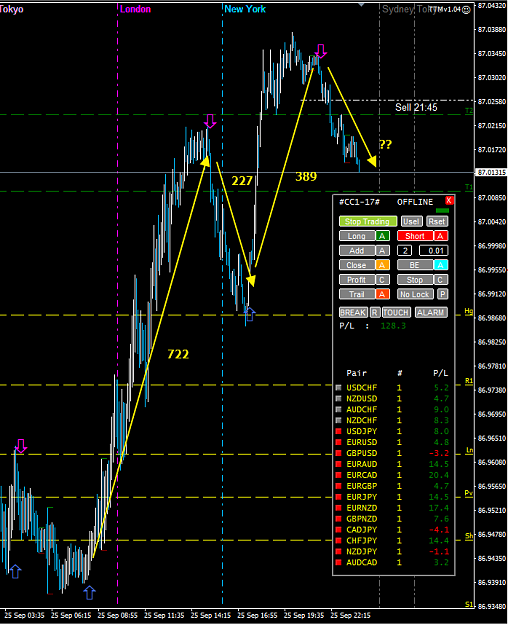Click the EURUSD red square icon
The image size is (508, 625).
click(339, 442)
